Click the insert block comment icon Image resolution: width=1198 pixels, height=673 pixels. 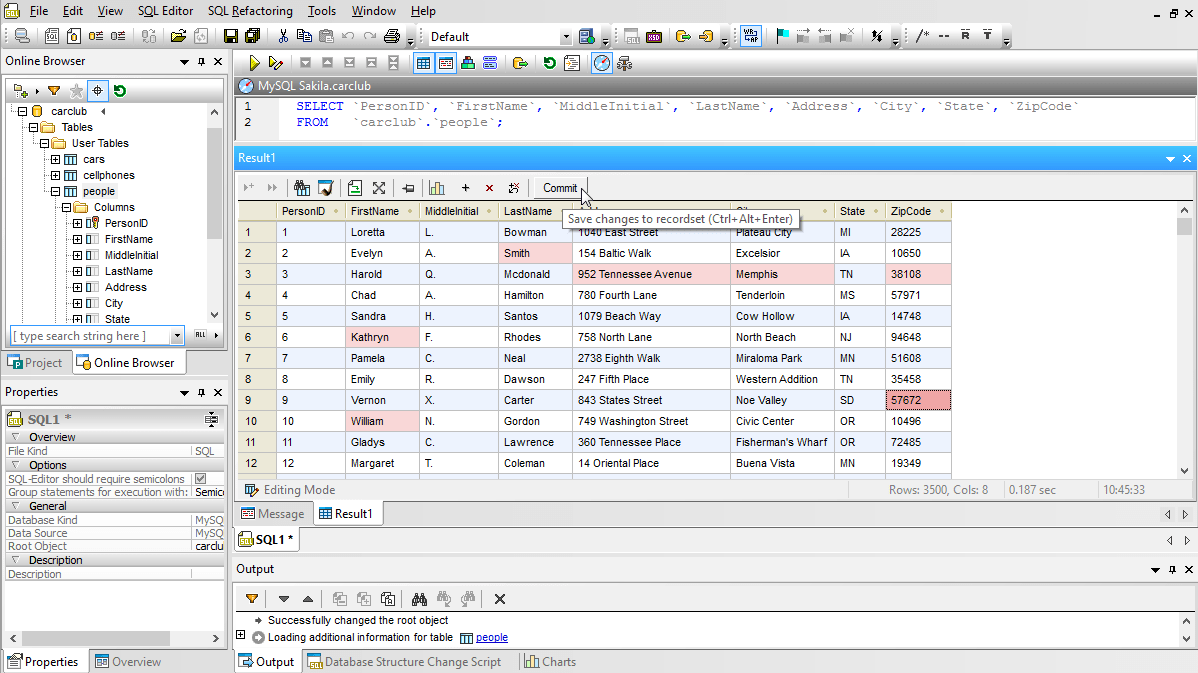point(922,37)
